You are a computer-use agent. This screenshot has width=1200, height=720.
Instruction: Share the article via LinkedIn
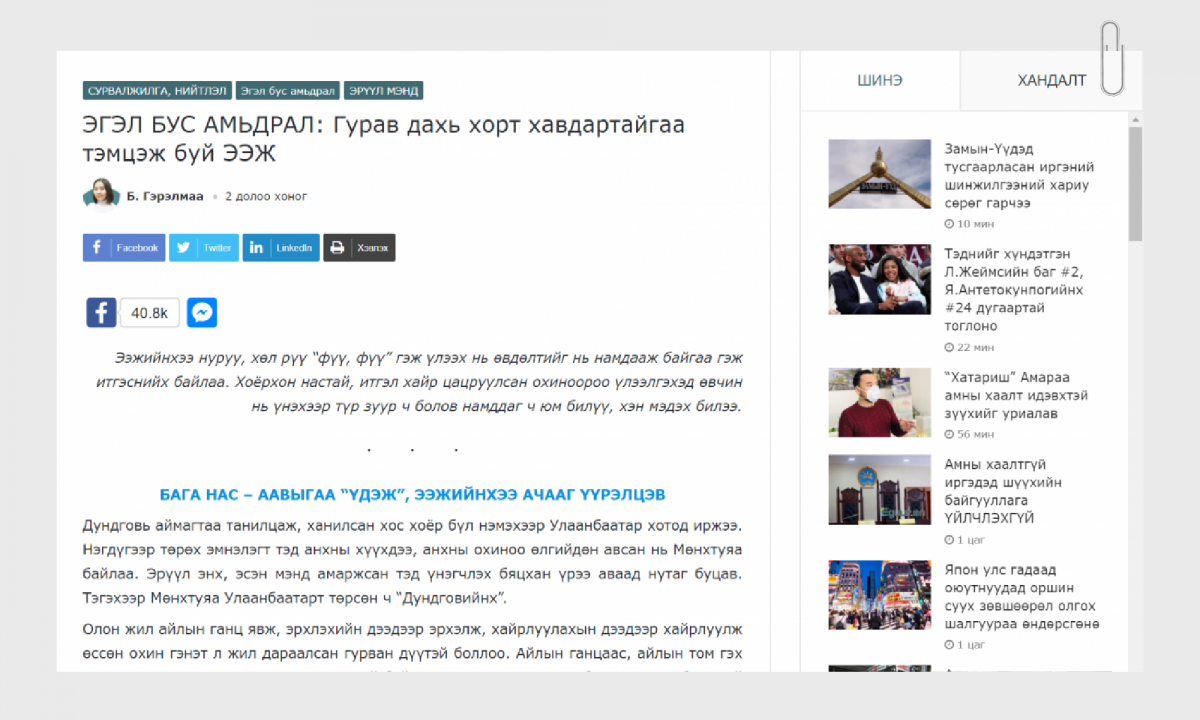tap(281, 248)
